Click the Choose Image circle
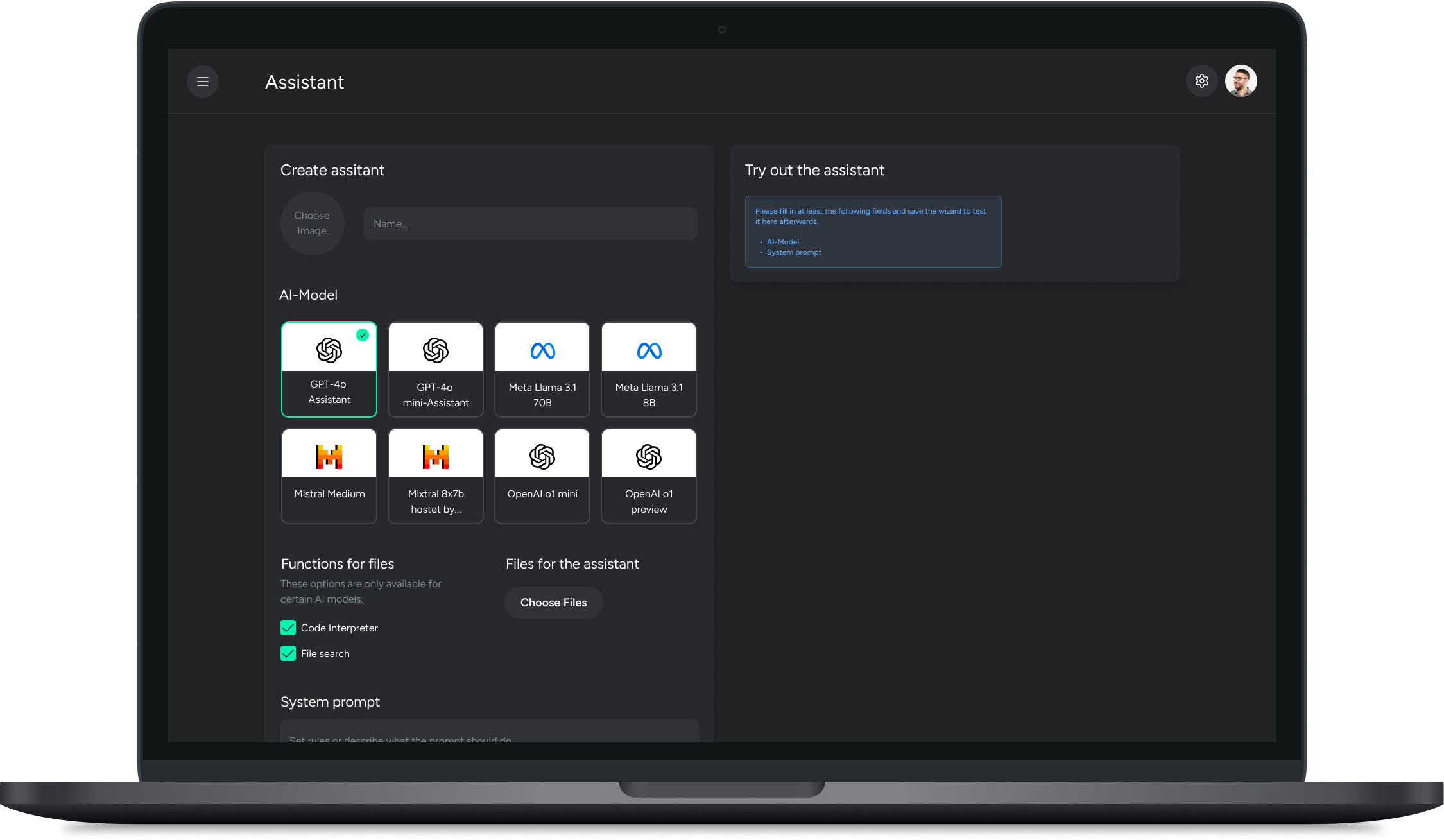1444x840 pixels. [x=312, y=223]
